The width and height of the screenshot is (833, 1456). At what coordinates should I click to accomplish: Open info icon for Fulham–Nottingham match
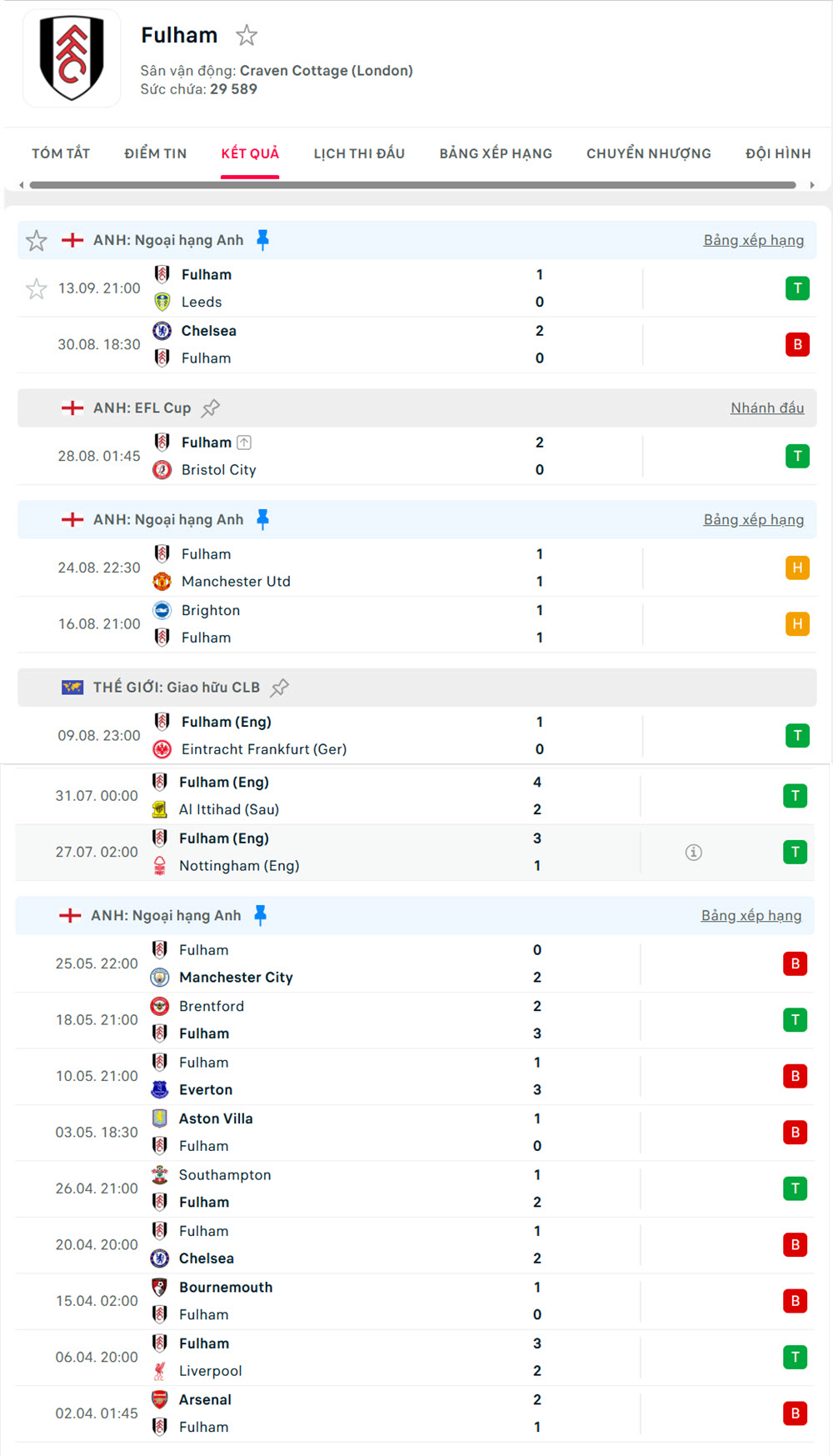click(x=693, y=852)
